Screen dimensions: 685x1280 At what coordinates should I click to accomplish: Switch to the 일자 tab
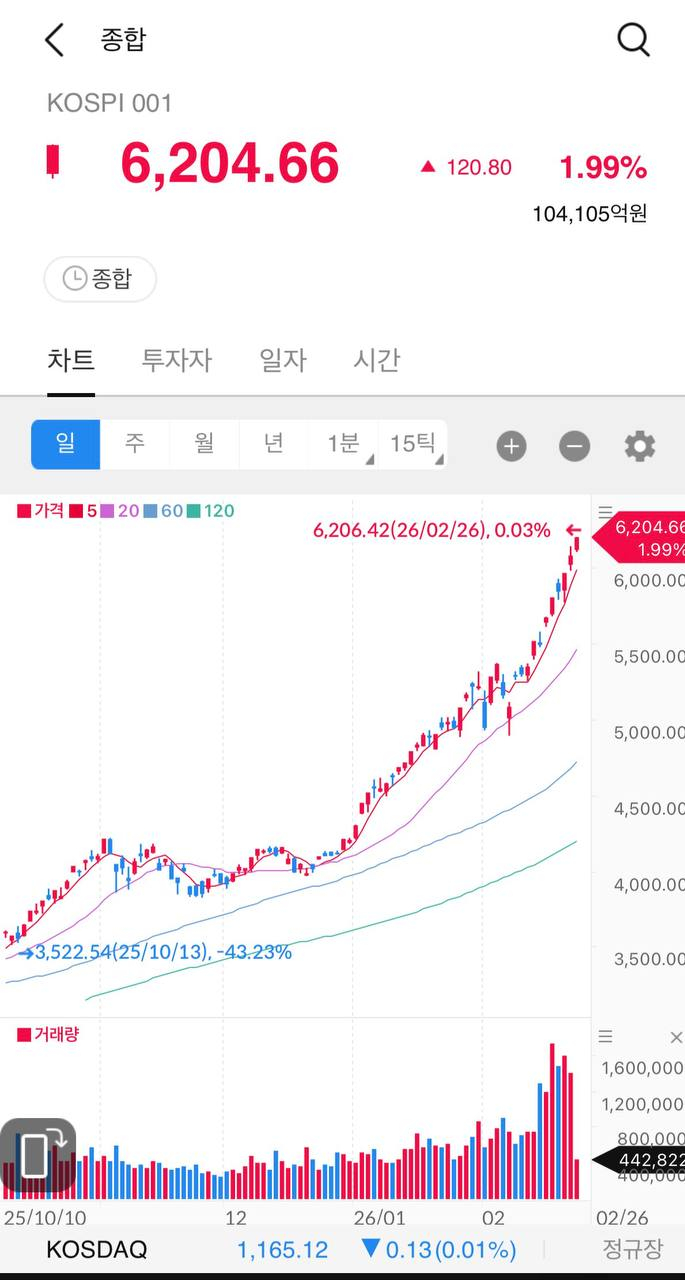pyautogui.click(x=283, y=360)
